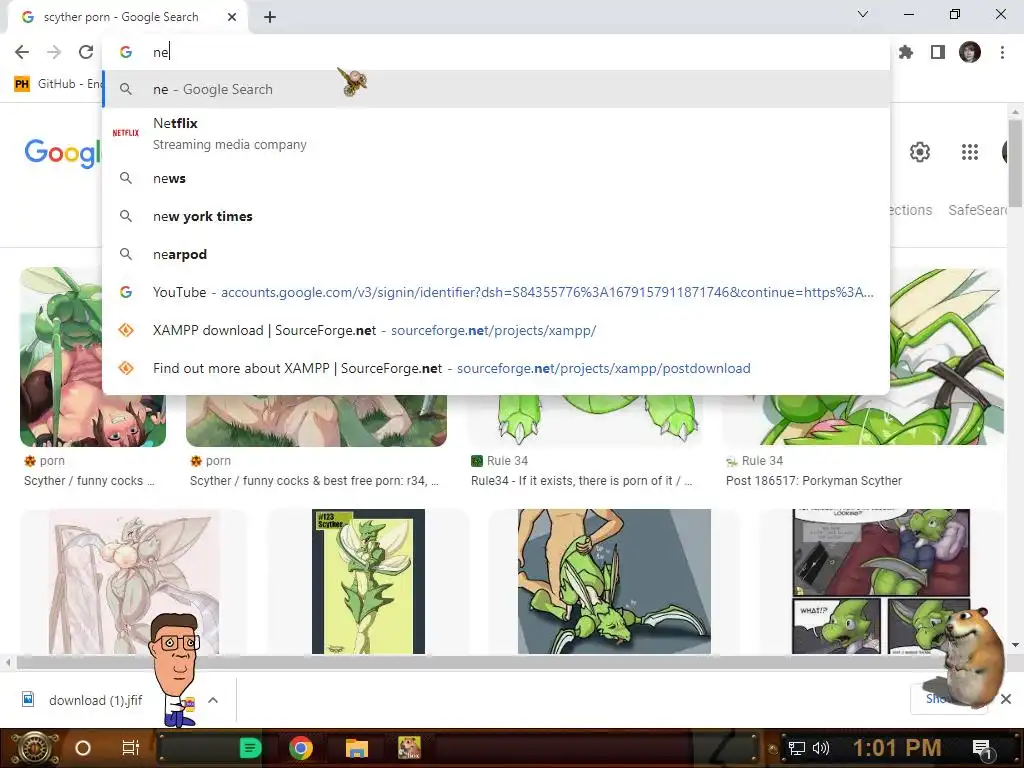
Task: Open 'Find out more about XAMPP' suggestion
Action: [x=496, y=368]
